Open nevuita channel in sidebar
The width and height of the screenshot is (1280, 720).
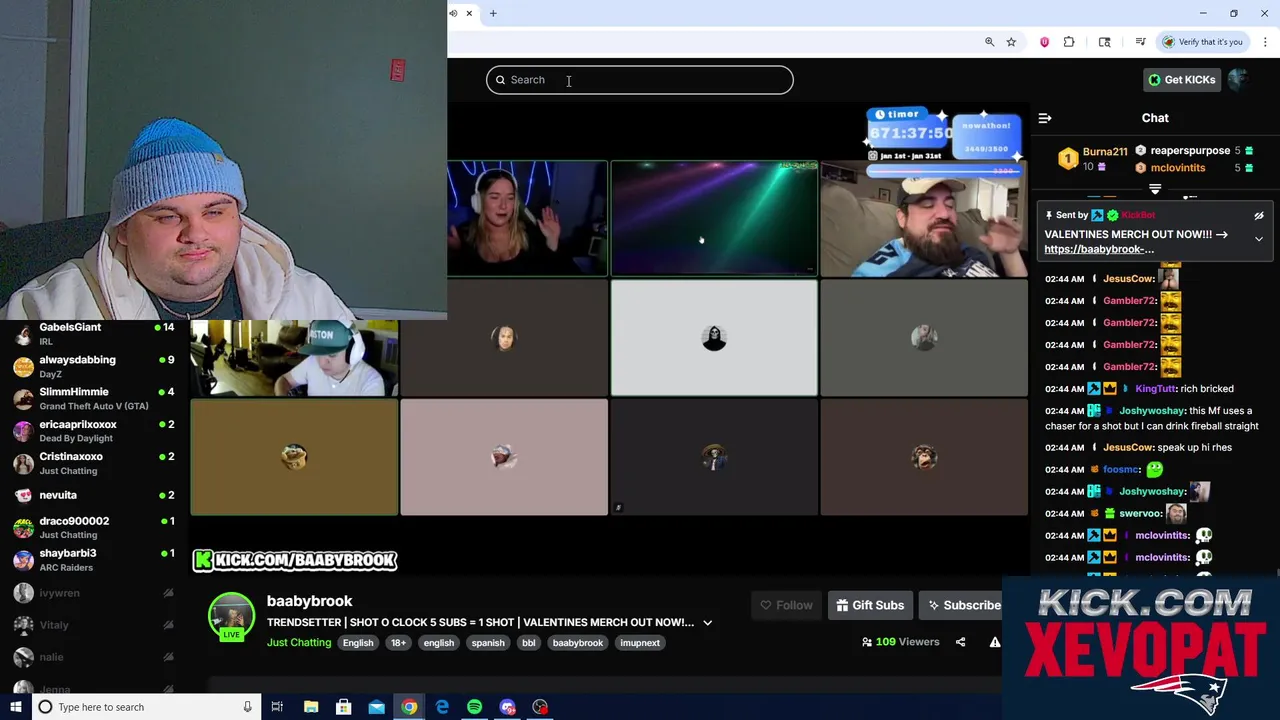(96, 495)
